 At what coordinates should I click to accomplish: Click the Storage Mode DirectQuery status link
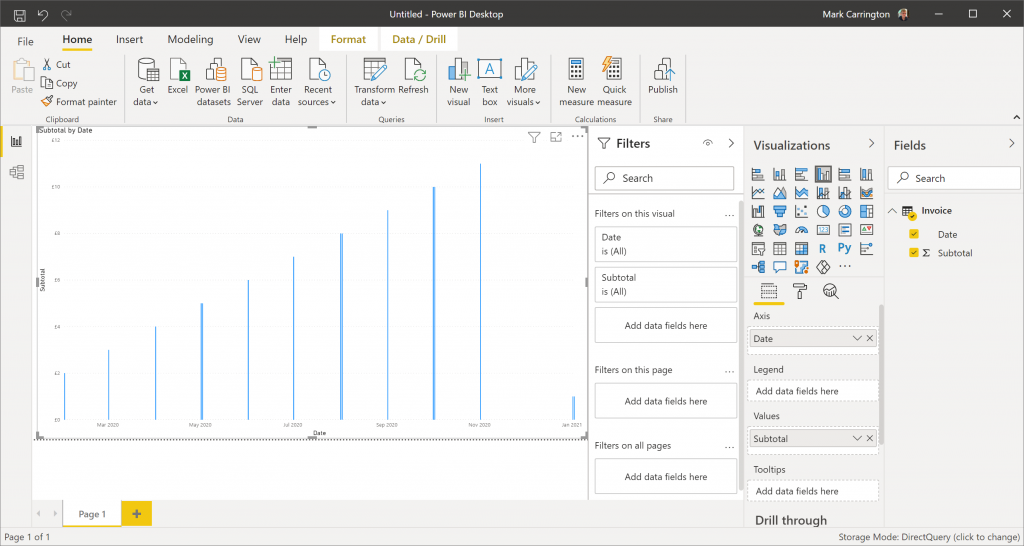click(928, 537)
